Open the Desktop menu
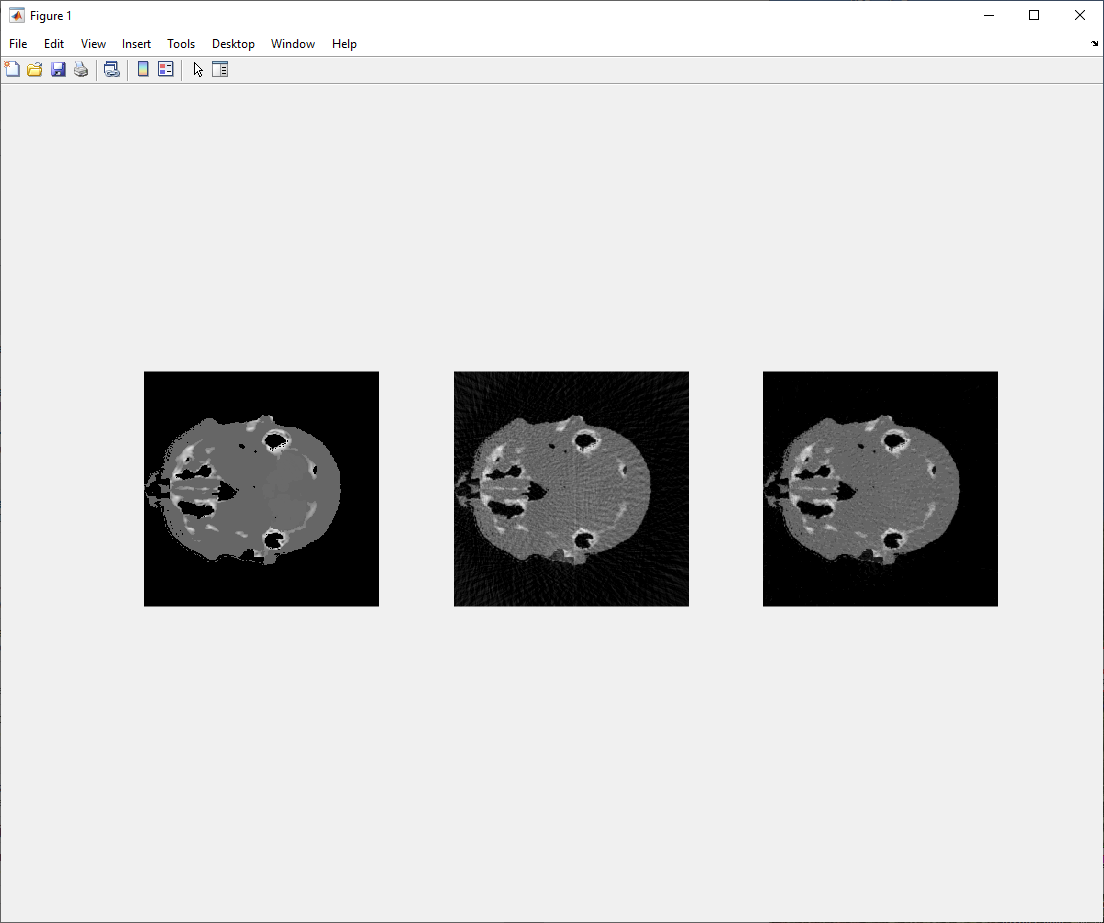 [x=233, y=44]
